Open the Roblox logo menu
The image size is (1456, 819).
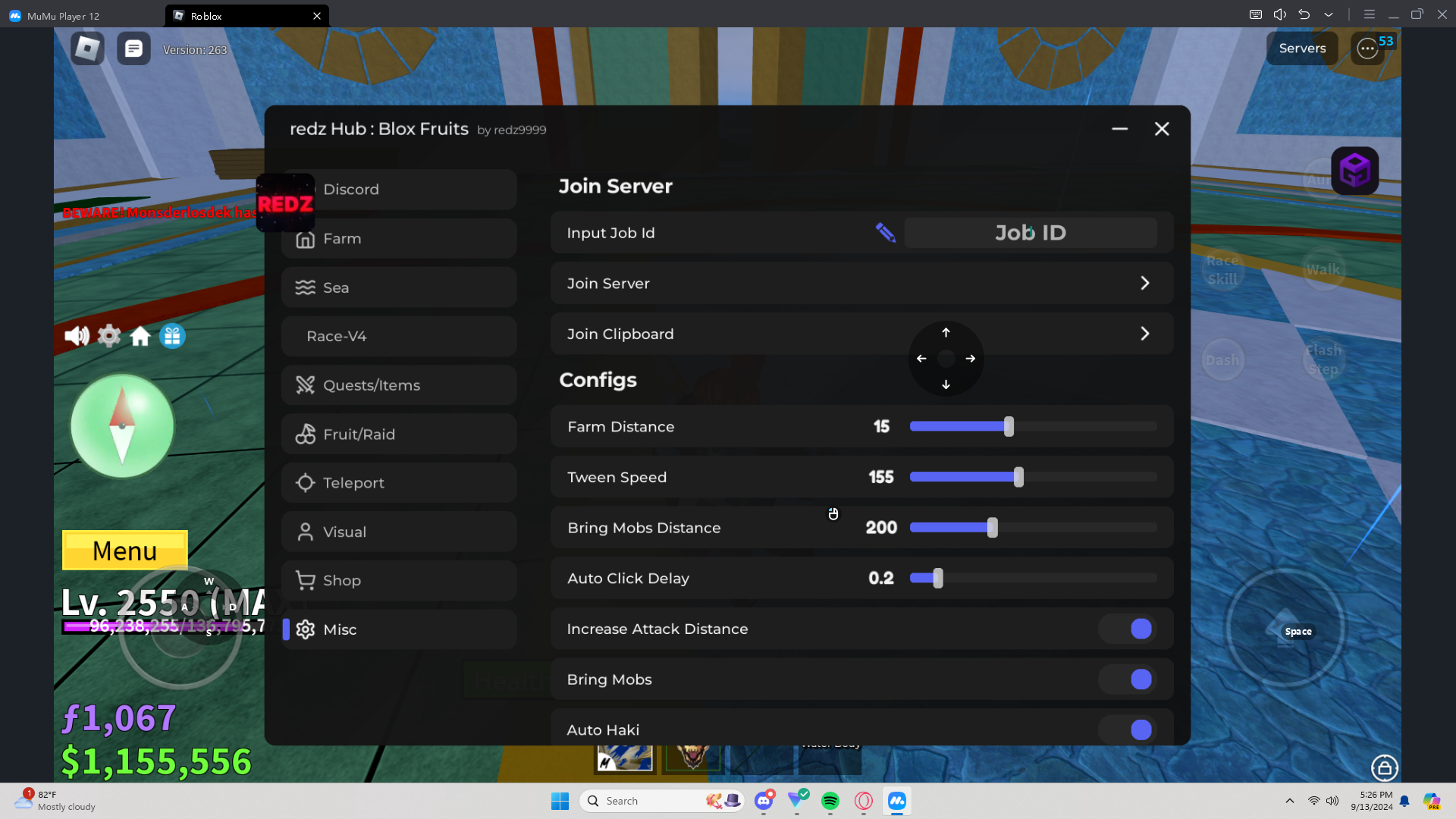pos(87,49)
